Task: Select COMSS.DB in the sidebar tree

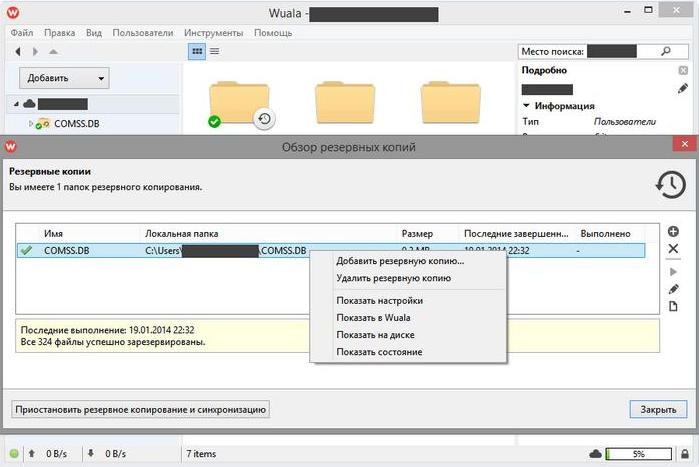Action: click(77, 124)
